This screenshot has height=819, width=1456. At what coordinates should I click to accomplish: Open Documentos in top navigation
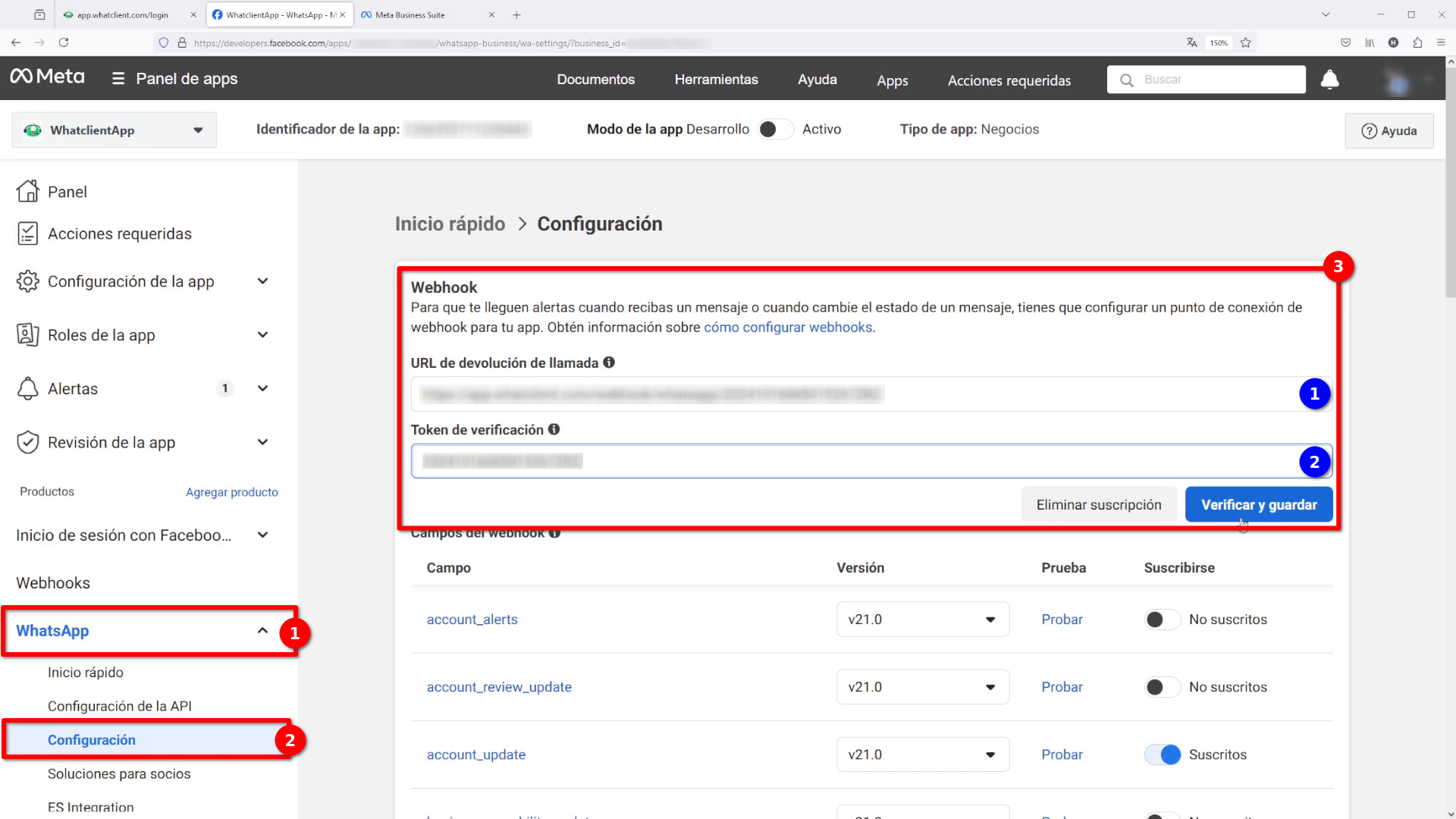click(x=595, y=80)
